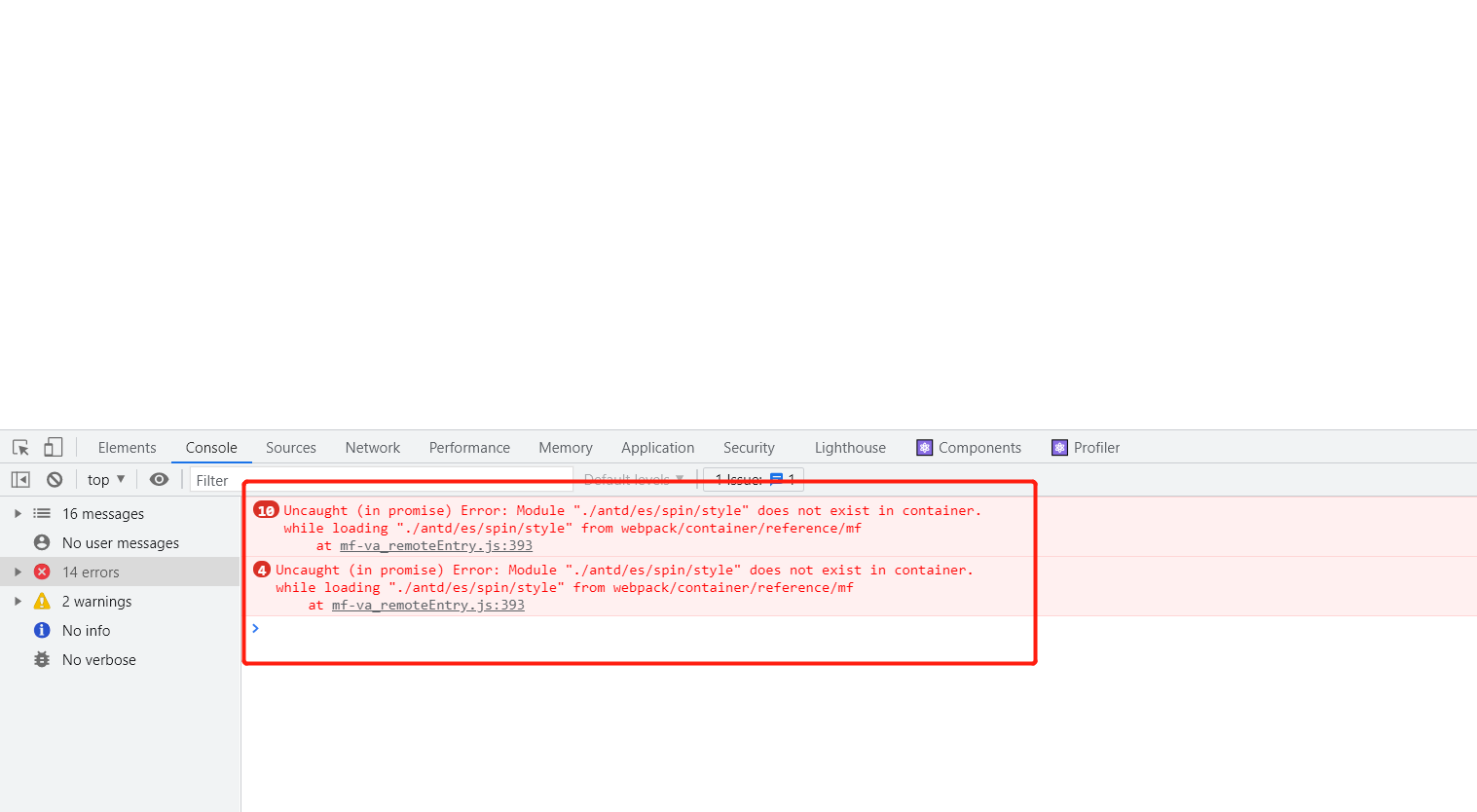The image size is (1477, 812).
Task: Select the 2 warnings row
Action: tap(120, 601)
